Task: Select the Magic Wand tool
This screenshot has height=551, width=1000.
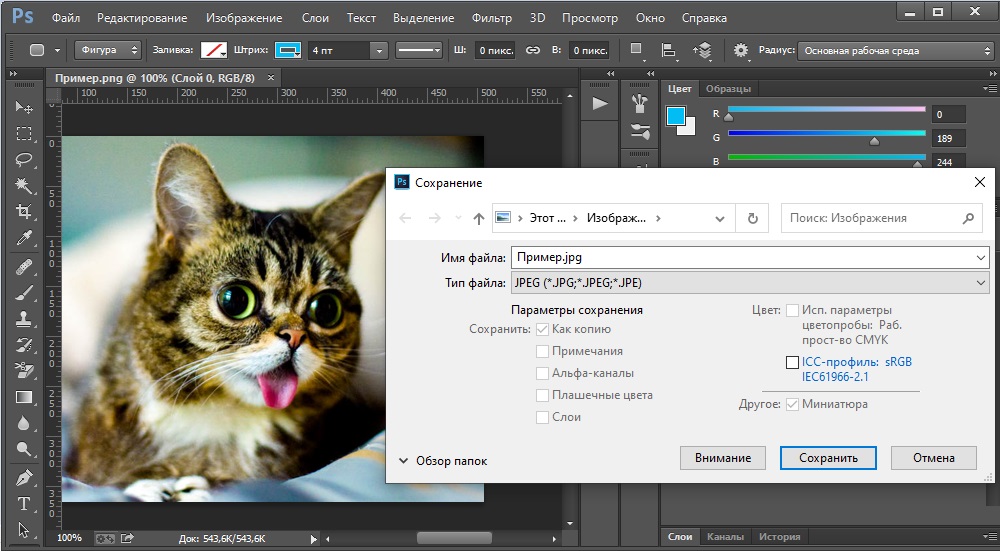Action: pyautogui.click(x=24, y=186)
